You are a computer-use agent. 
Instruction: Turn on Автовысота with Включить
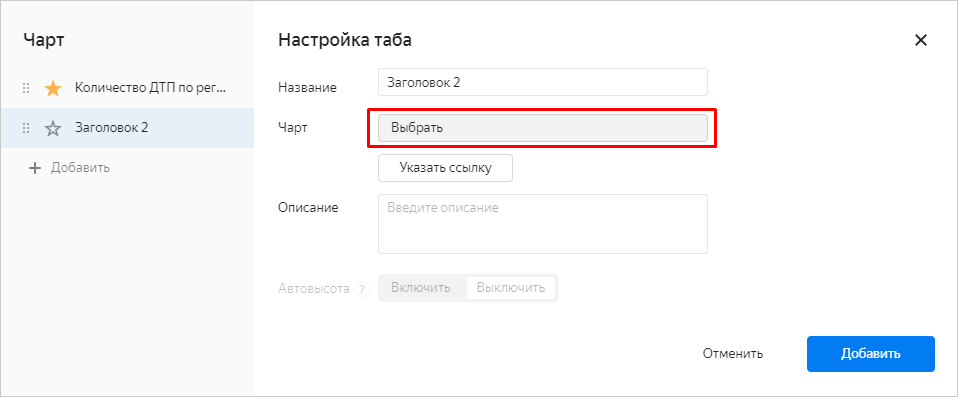tap(421, 288)
